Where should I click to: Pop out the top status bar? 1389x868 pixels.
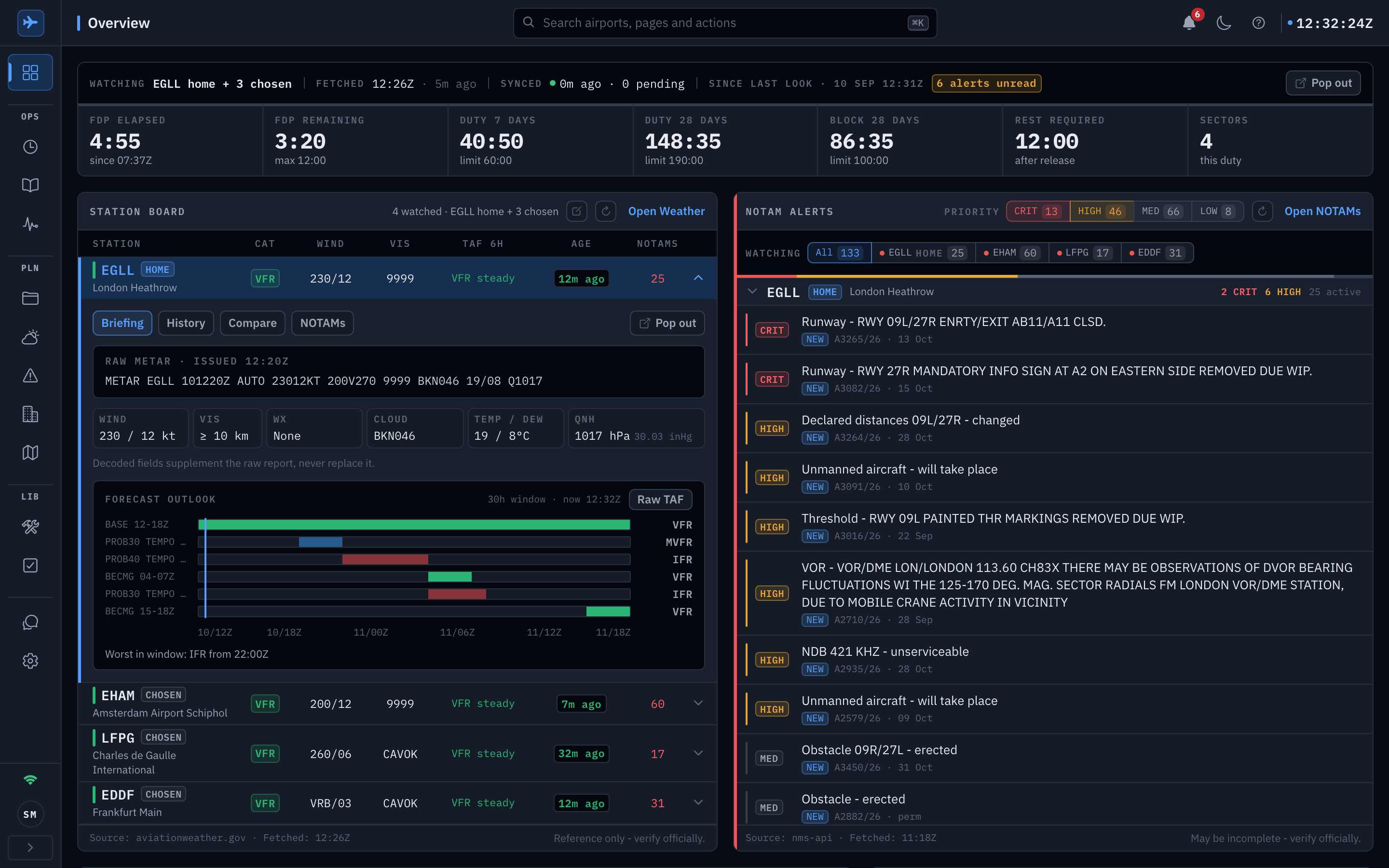coord(1323,83)
